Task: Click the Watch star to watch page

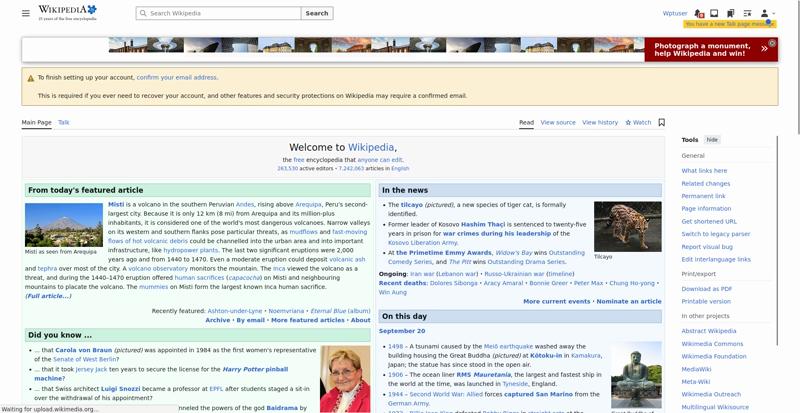Action: point(638,123)
